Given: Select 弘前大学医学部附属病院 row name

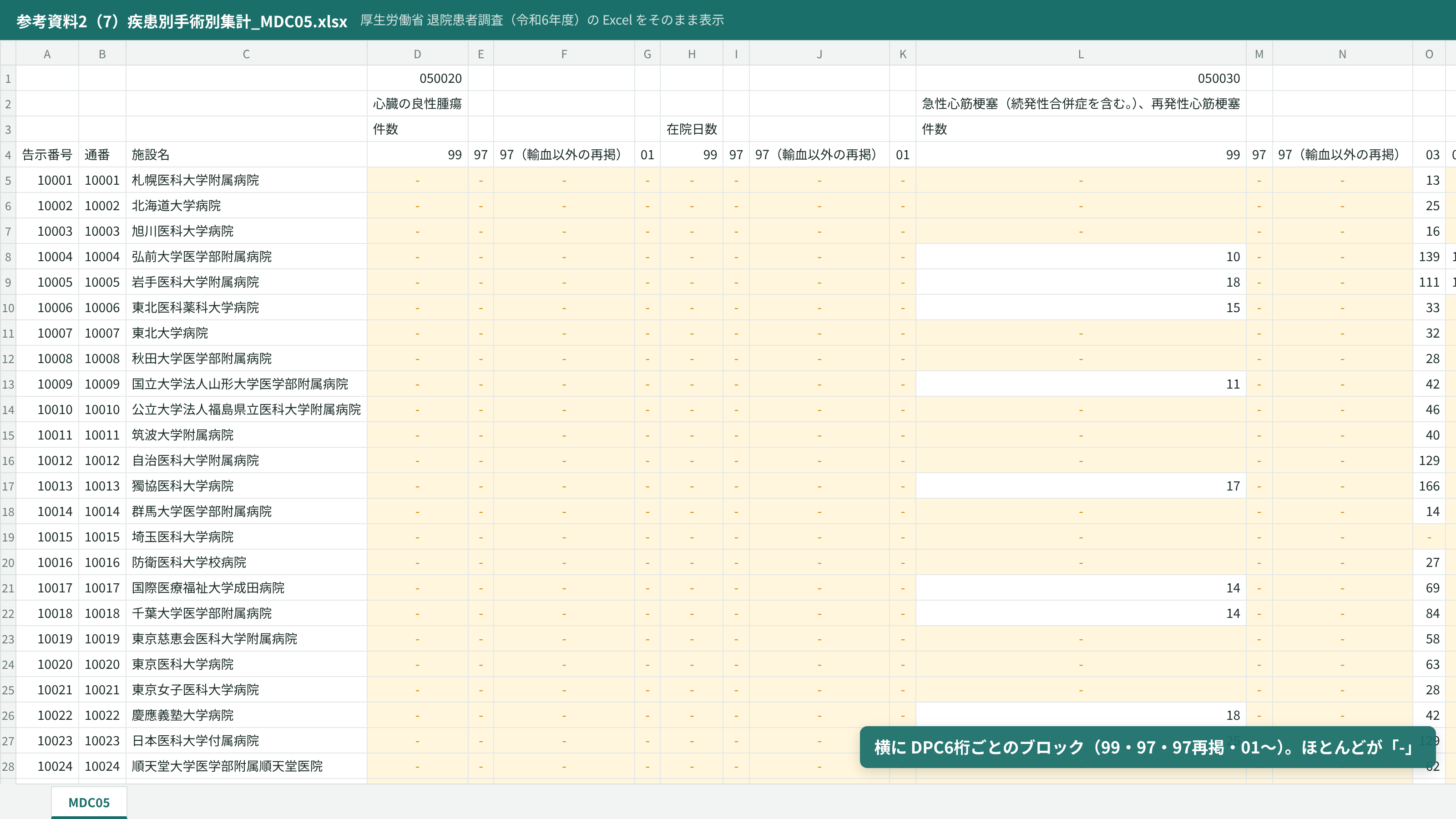Looking at the screenshot, I should (246, 257).
